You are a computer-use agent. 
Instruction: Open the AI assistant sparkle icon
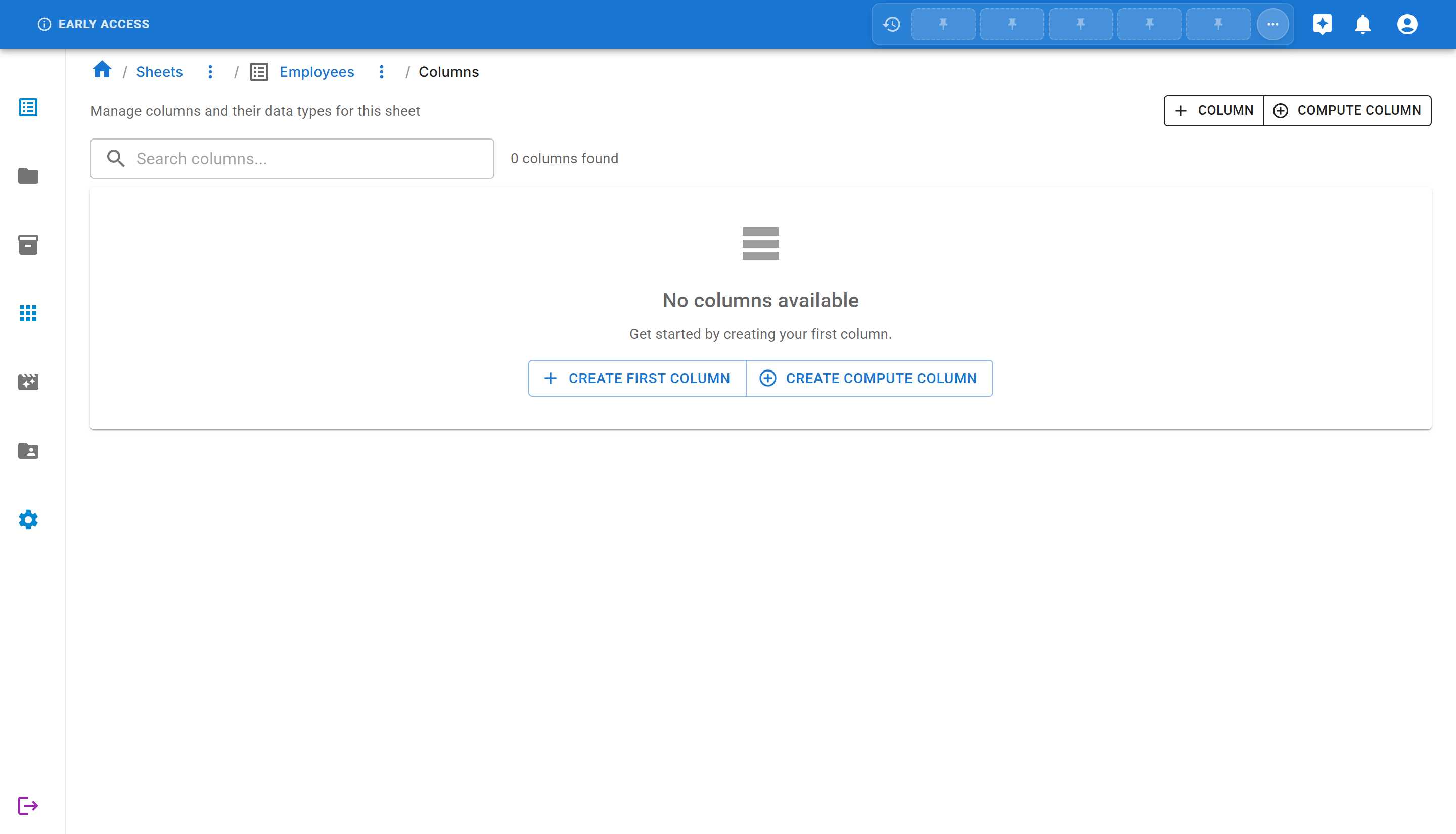click(x=1322, y=24)
